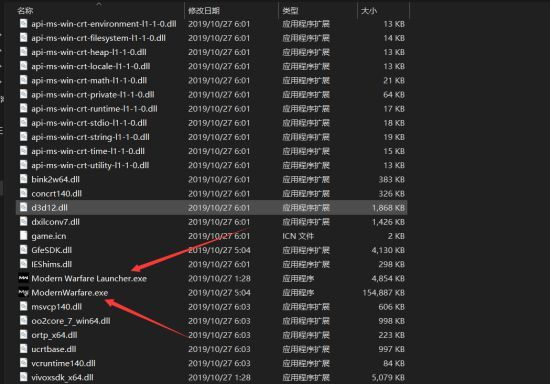Click the ortp_x64.dll file icon
Viewport: 550px width, 384px height.
[x=24, y=335]
